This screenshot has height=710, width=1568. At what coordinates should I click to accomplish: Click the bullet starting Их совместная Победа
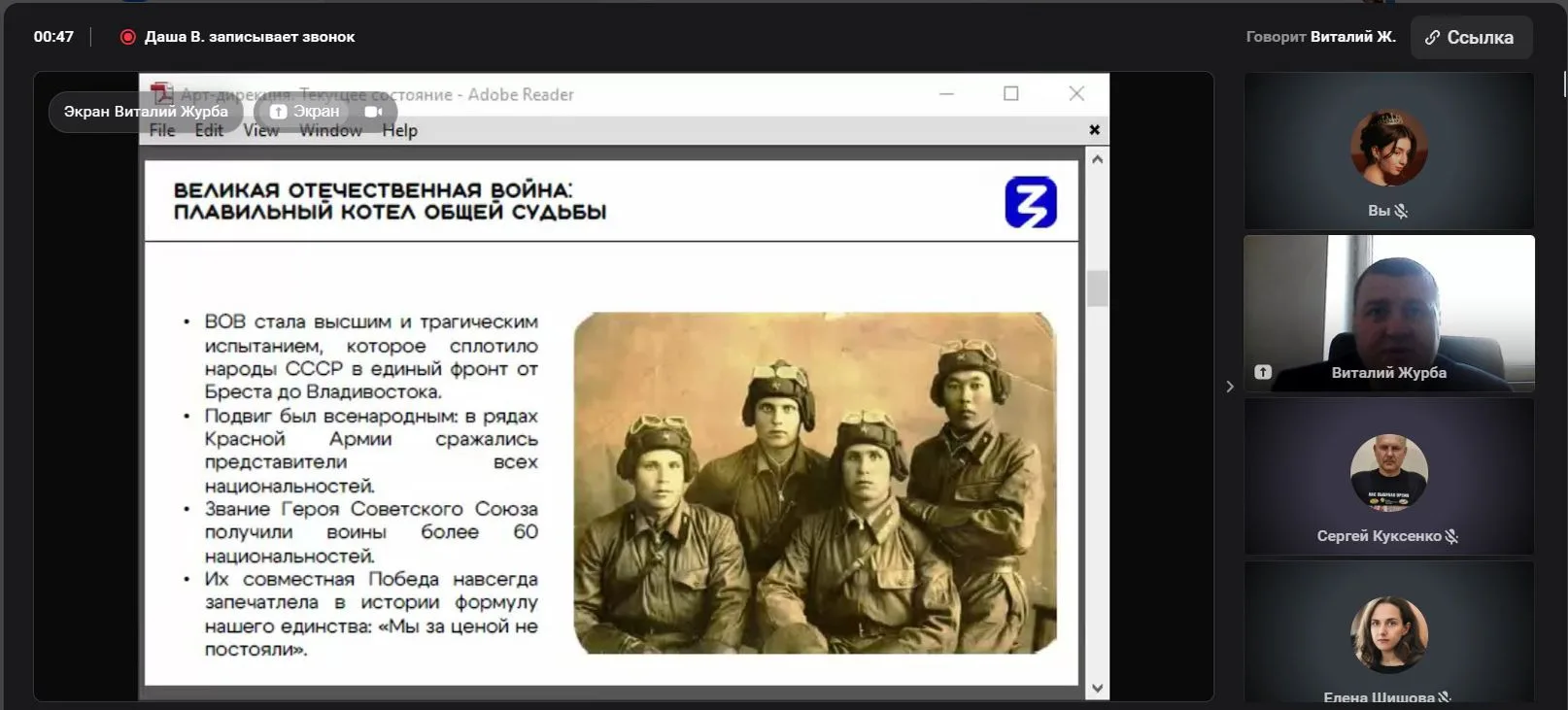point(370,614)
